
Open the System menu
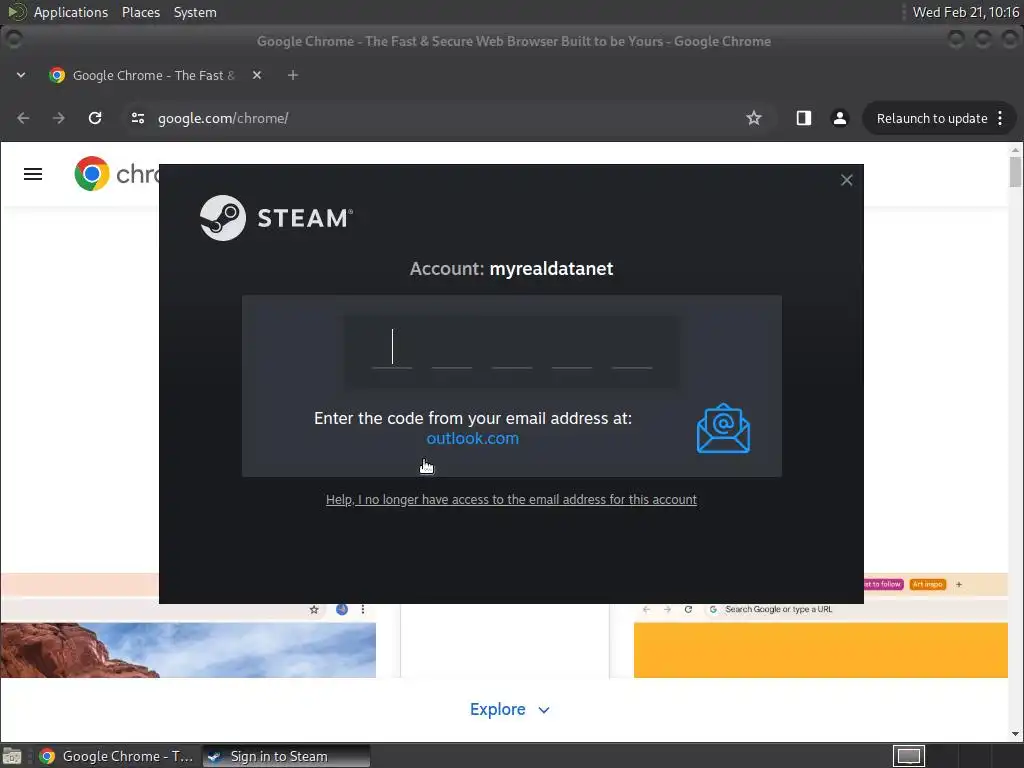click(195, 12)
